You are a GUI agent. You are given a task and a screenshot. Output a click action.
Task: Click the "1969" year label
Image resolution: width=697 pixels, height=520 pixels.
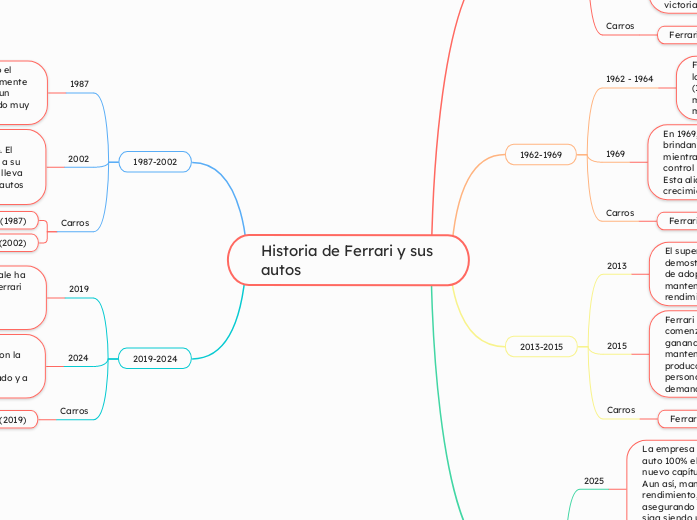[x=616, y=154]
